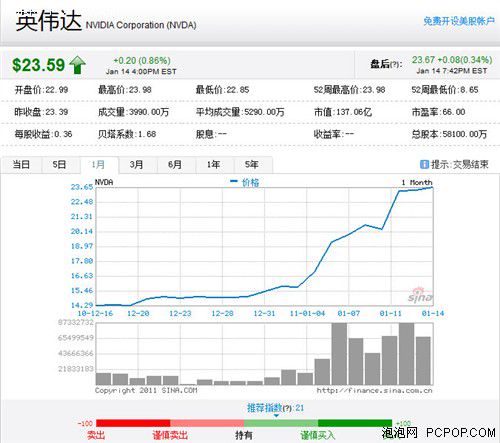Open the 5年 chart tab

[252, 165]
